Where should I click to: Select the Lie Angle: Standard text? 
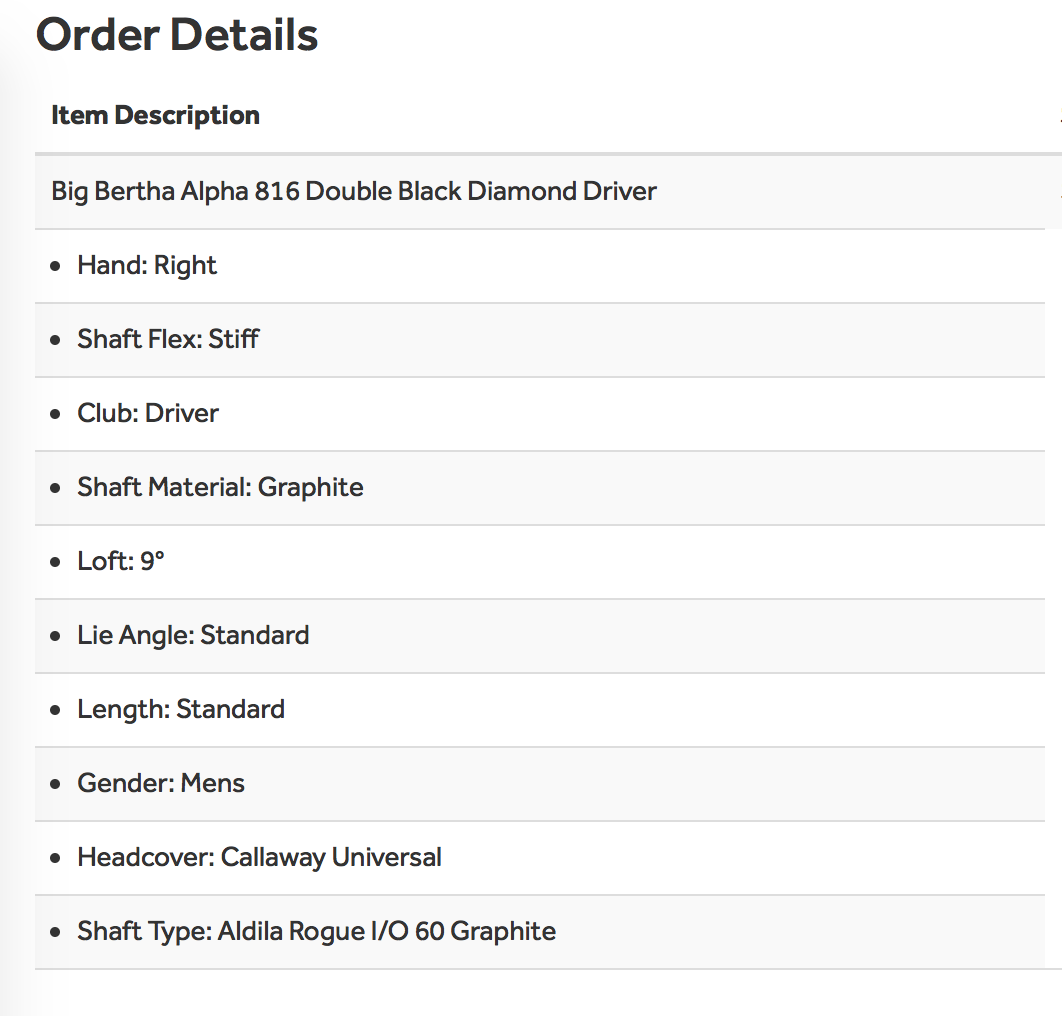coord(193,635)
